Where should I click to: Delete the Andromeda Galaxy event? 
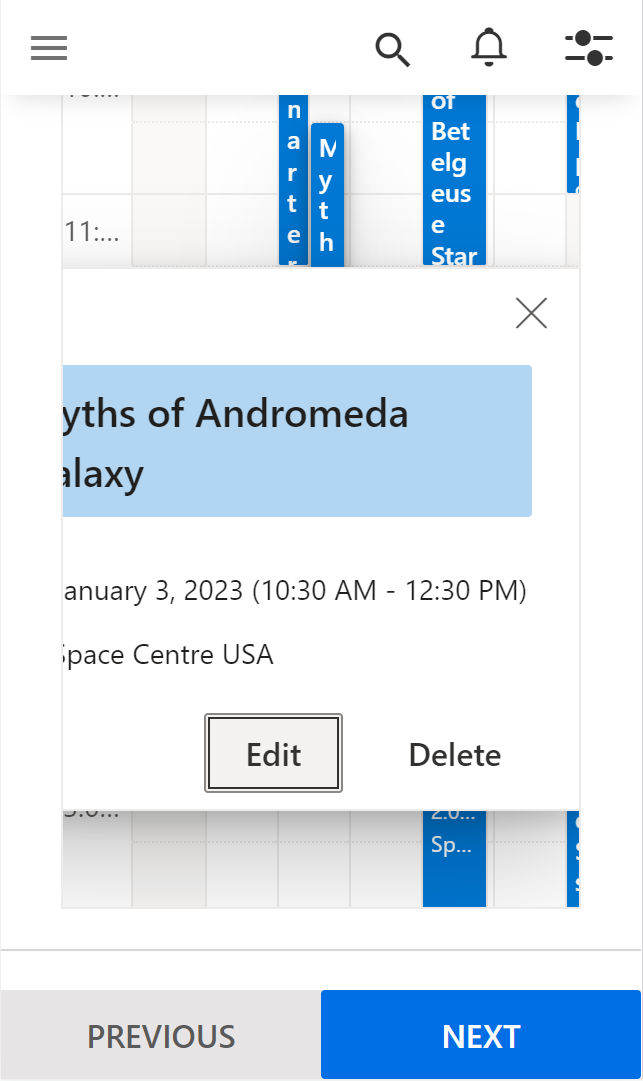(x=454, y=755)
